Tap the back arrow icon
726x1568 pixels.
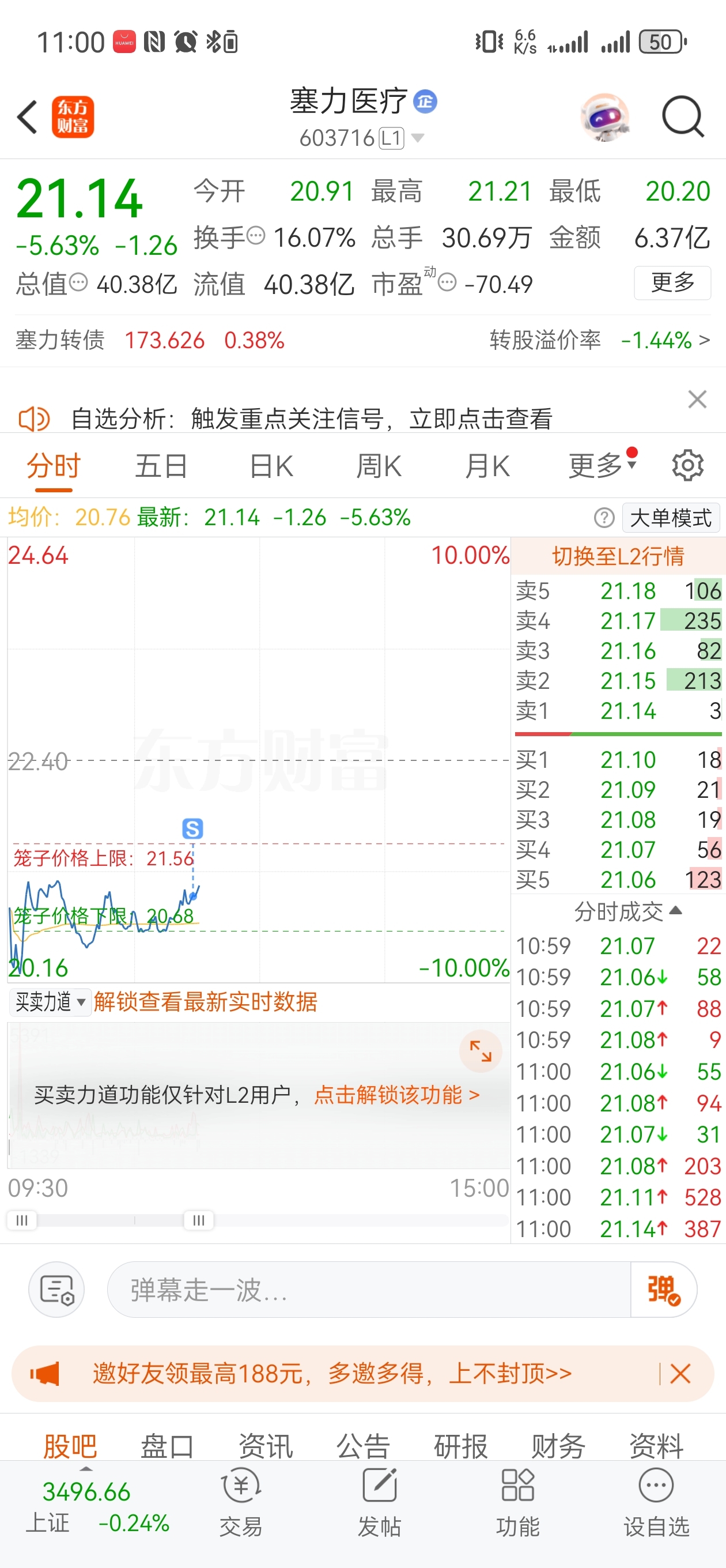[x=28, y=116]
